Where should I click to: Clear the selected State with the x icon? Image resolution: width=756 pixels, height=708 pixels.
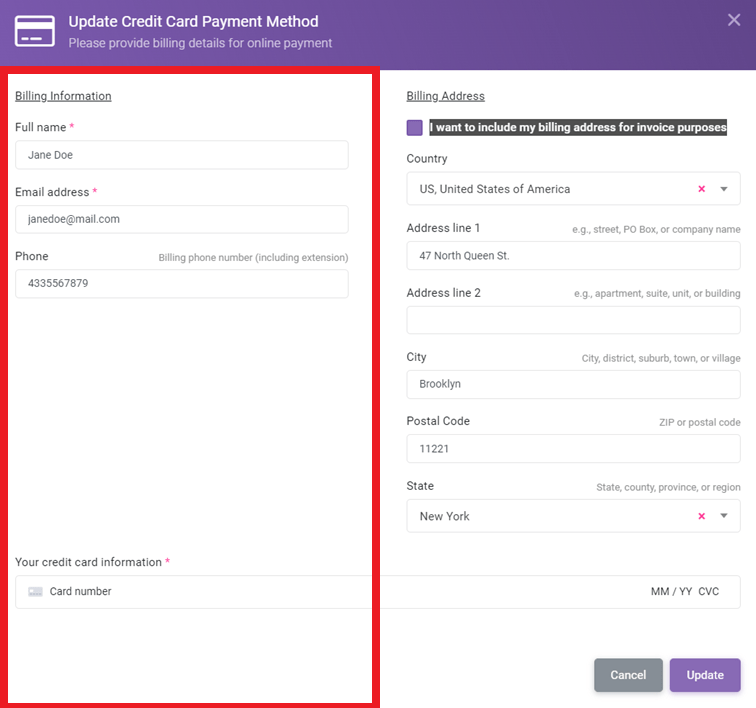click(x=701, y=516)
